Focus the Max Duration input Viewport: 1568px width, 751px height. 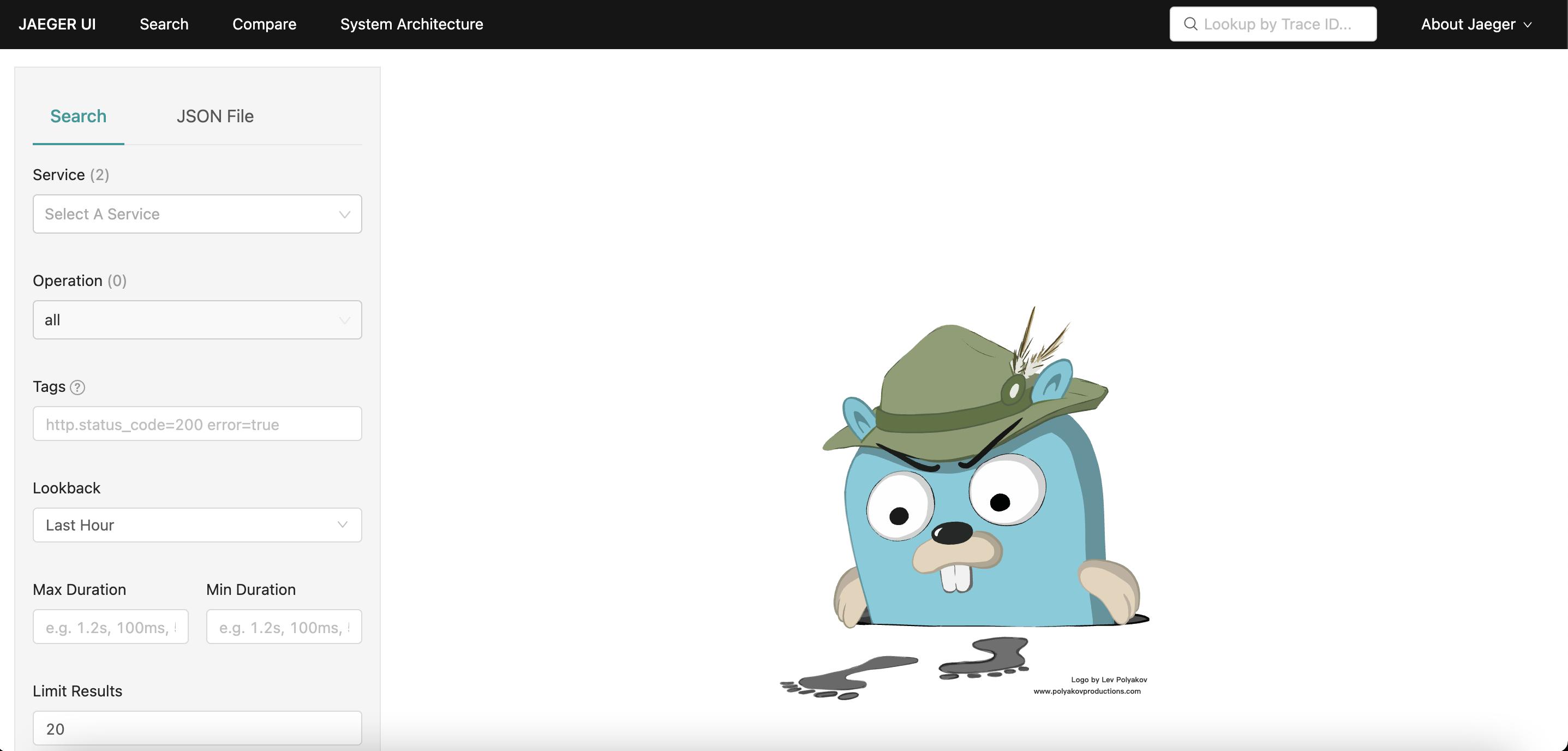[x=110, y=627]
